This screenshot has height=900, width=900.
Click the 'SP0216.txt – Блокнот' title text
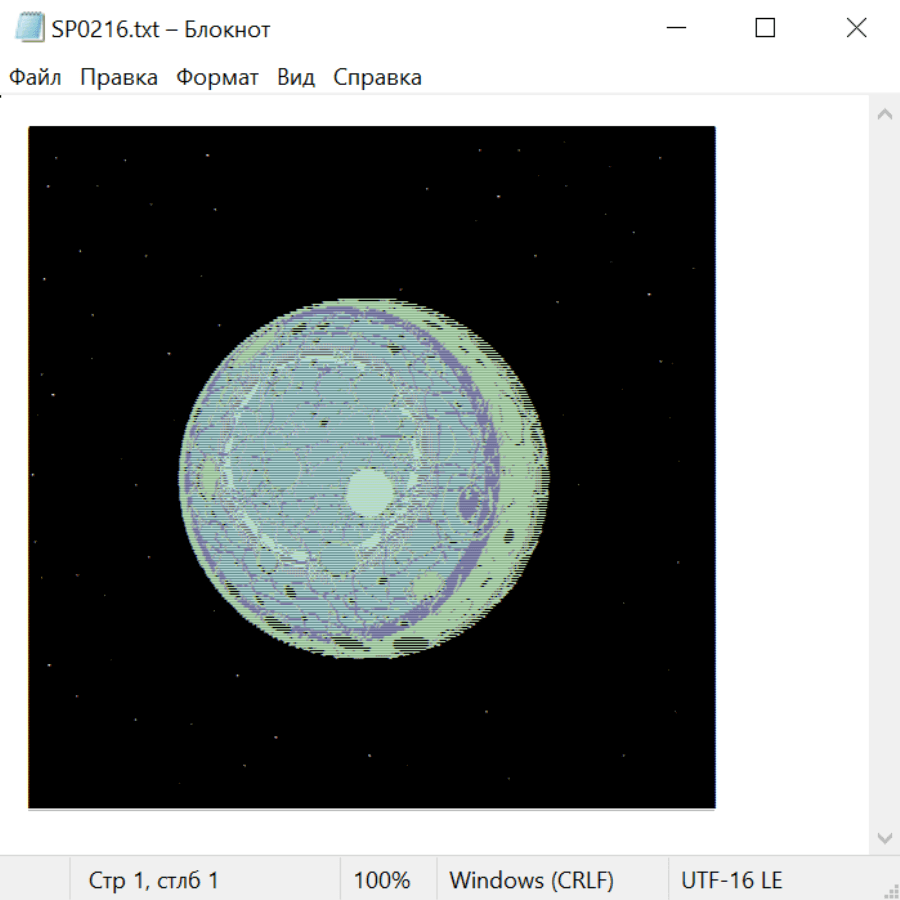[x=160, y=29]
